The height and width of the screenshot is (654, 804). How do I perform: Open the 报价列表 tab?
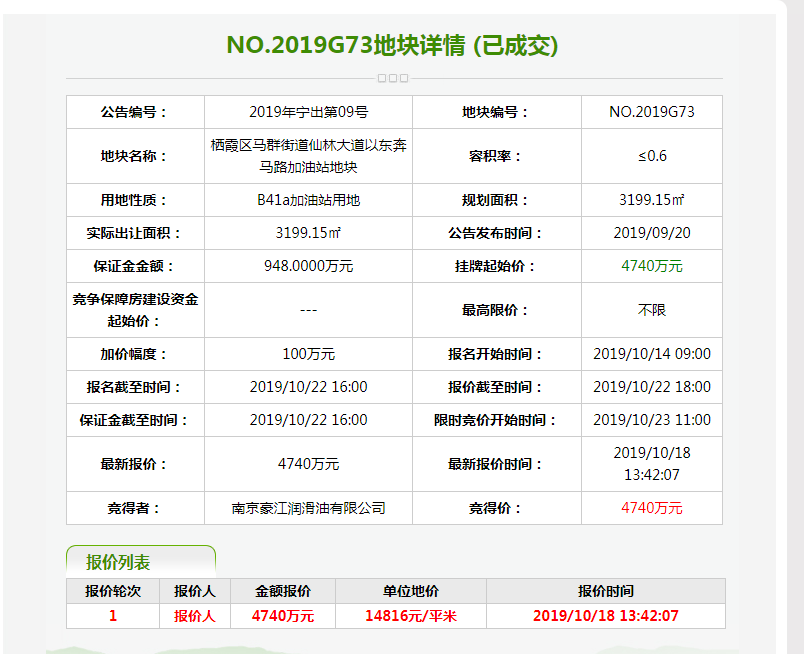pyautogui.click(x=141, y=562)
